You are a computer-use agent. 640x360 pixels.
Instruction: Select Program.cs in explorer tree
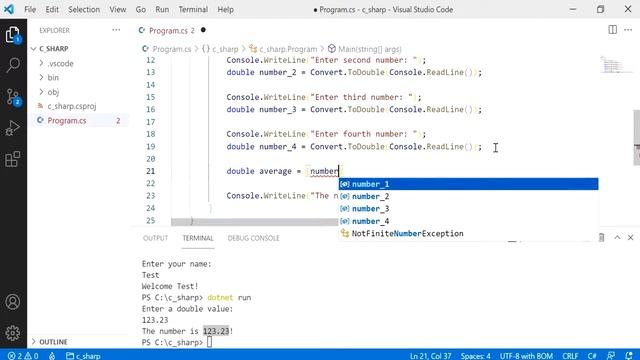(x=67, y=120)
